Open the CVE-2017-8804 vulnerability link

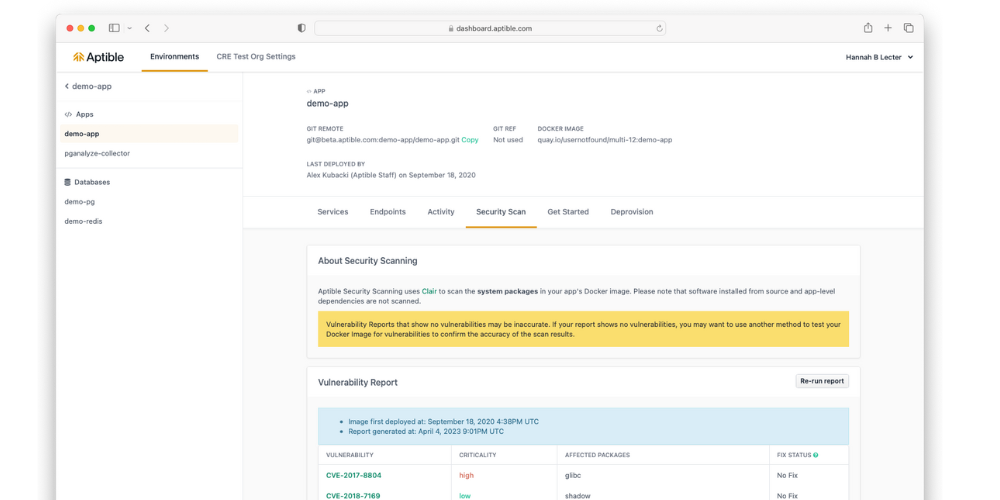click(x=354, y=476)
